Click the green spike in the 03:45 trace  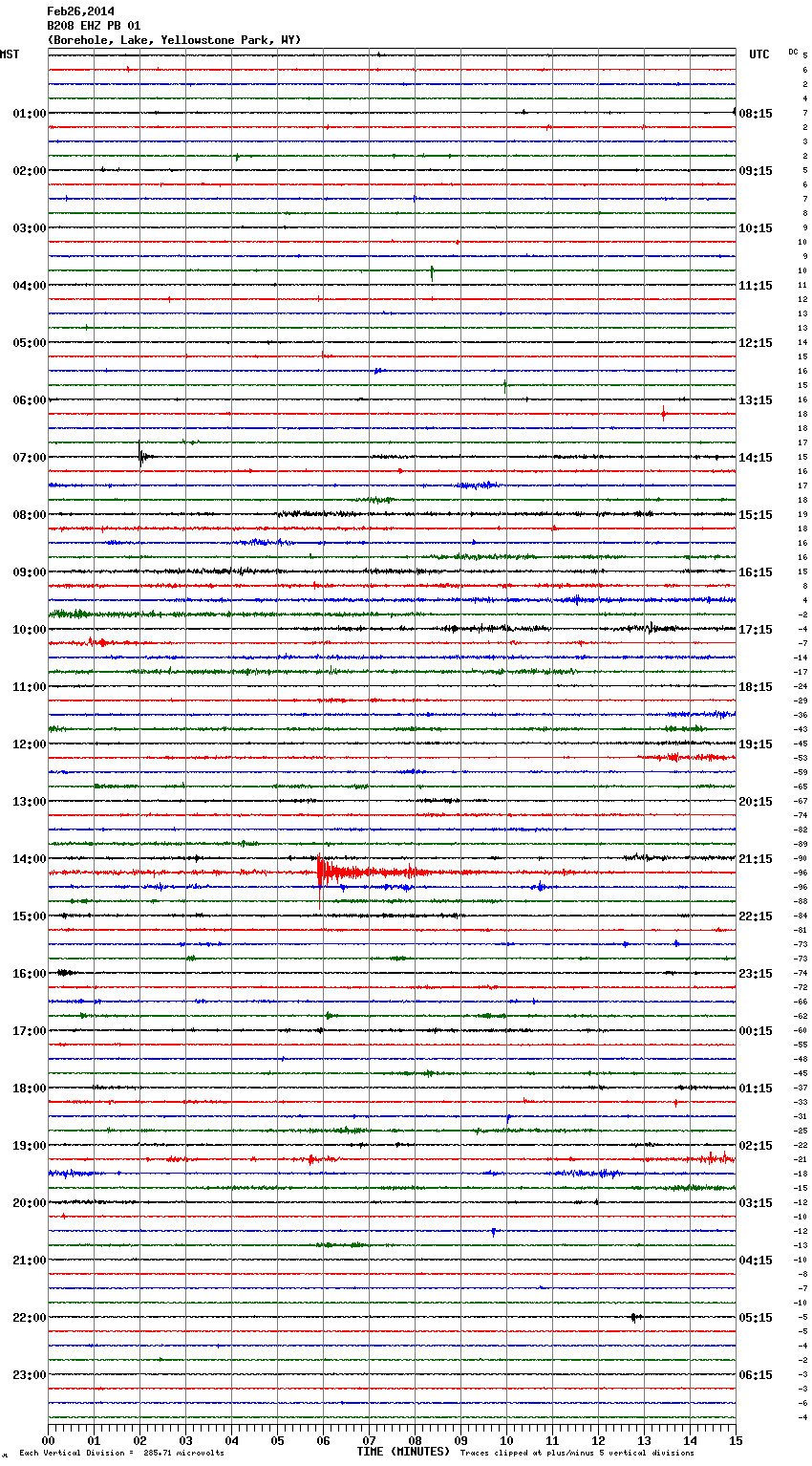[432, 271]
